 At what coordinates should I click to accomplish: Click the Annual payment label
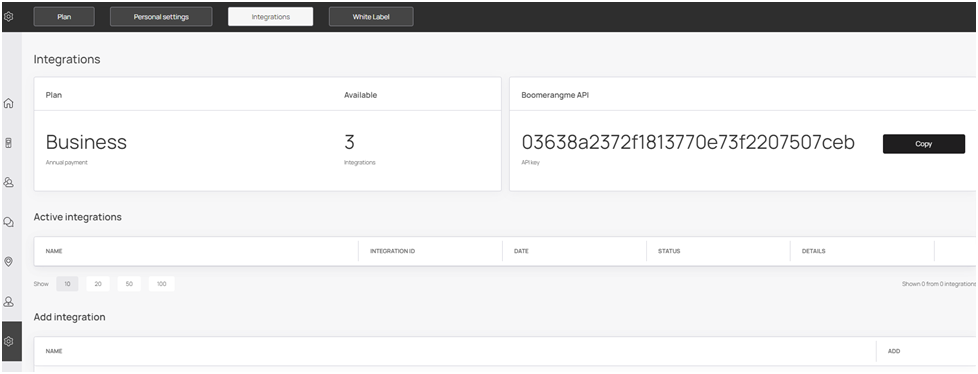[67, 163]
